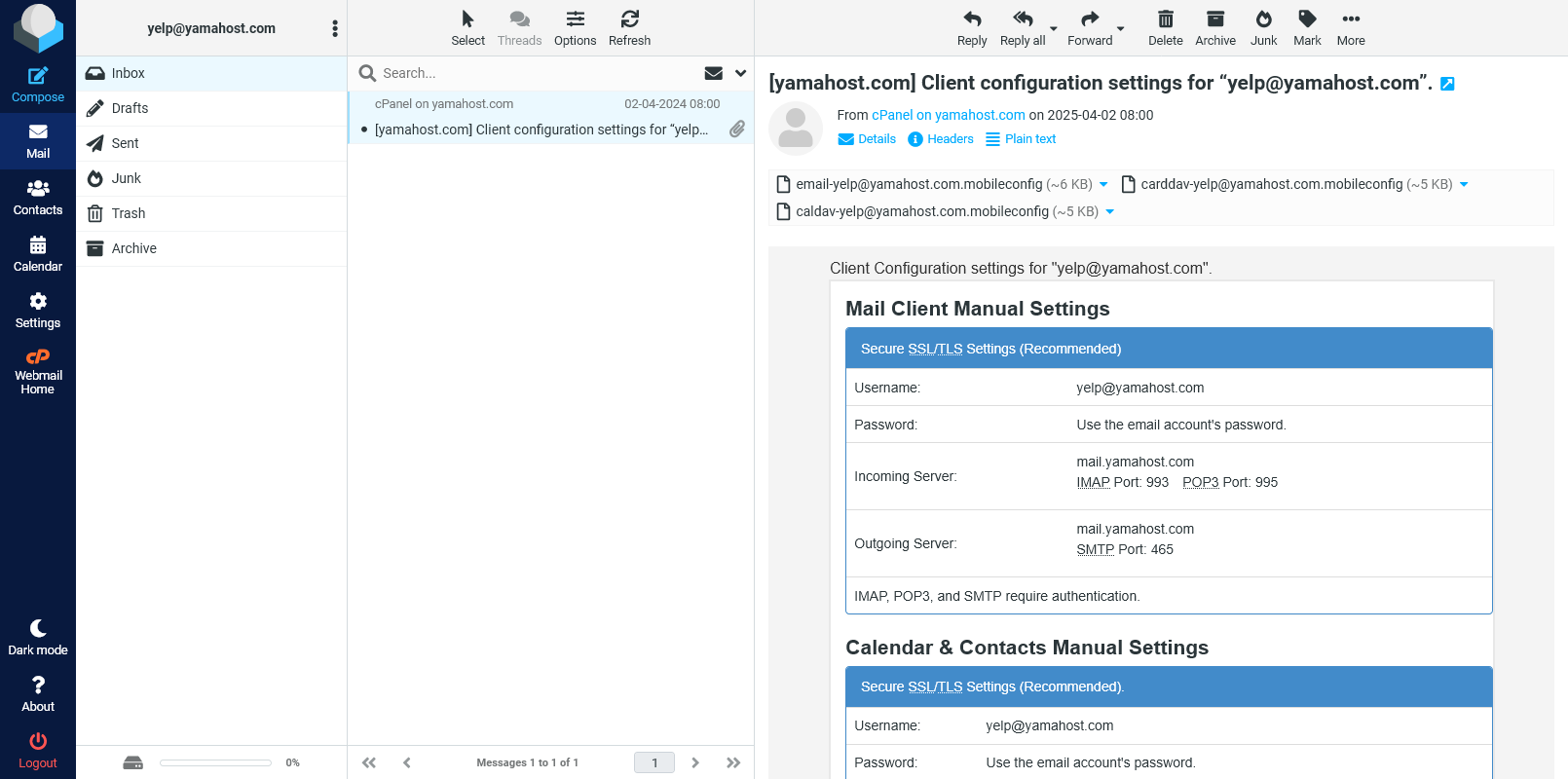Viewport: 1568px width, 779px height.
Task: Click the Threads toolbar button
Action: (x=519, y=28)
